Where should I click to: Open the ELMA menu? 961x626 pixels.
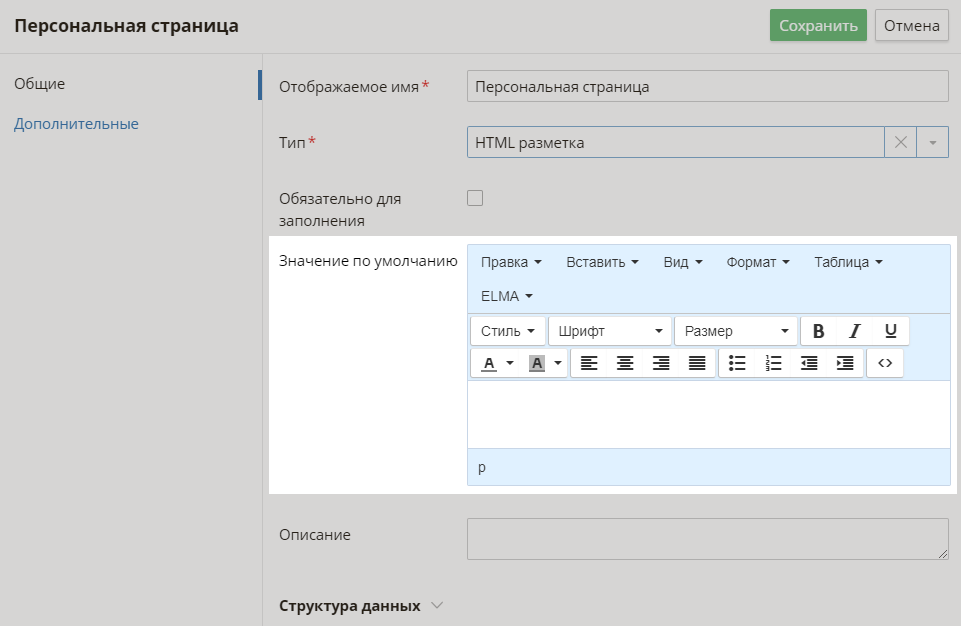[x=507, y=296]
